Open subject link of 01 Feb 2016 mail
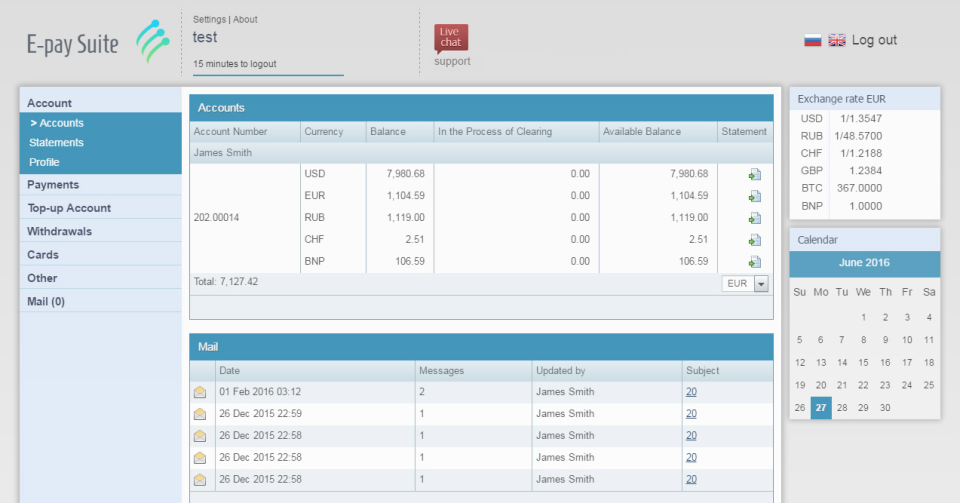960x503 pixels. point(691,392)
